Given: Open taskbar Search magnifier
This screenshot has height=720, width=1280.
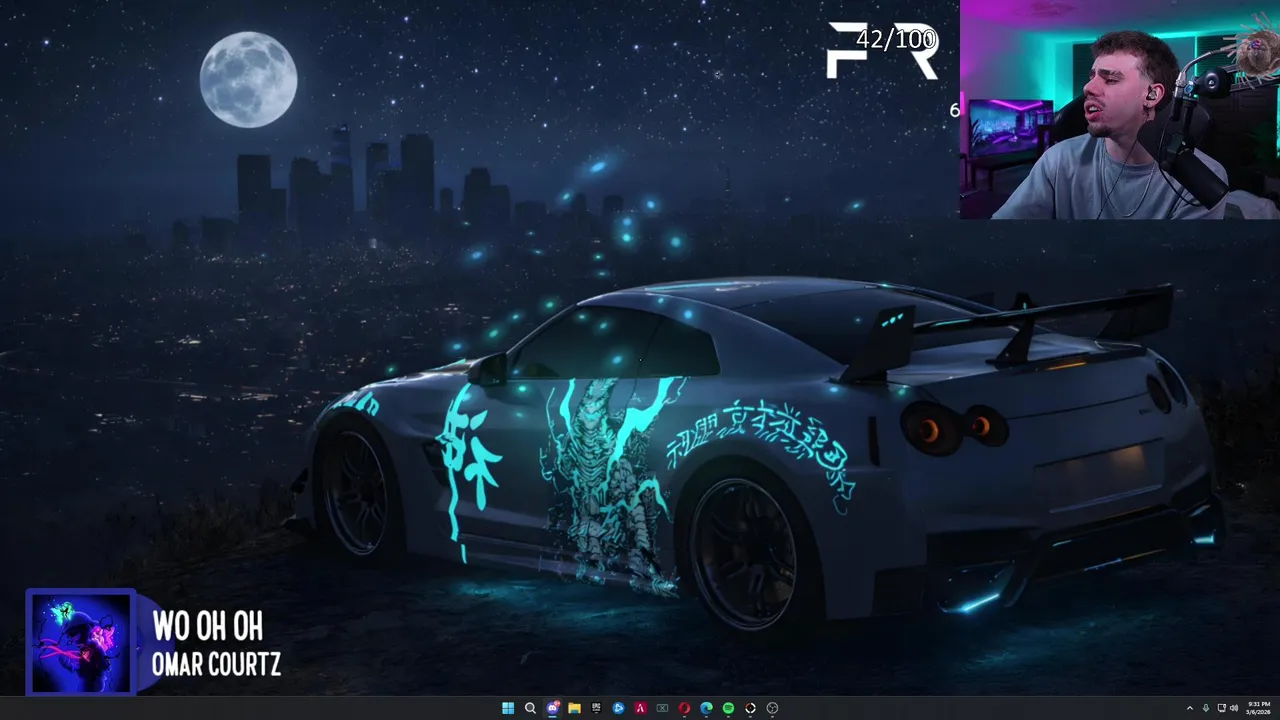Looking at the screenshot, I should pyautogui.click(x=530, y=708).
